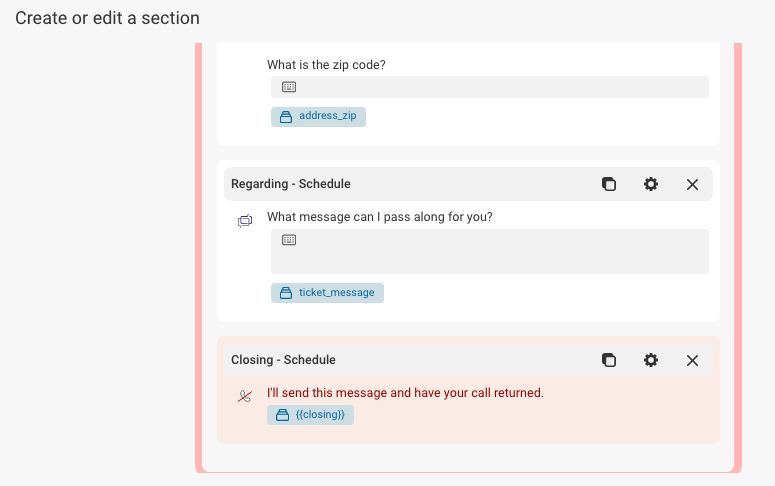Duplicate the Closing - Schedule block
775x486 pixels.
click(x=609, y=360)
